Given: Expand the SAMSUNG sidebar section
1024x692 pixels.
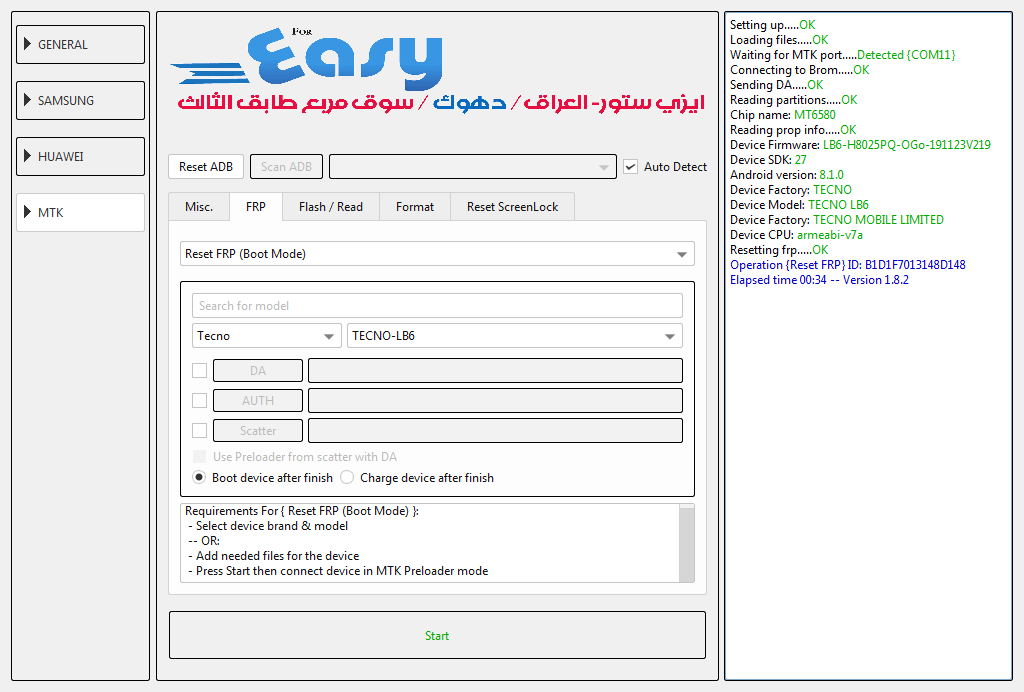Looking at the screenshot, I should pos(80,101).
